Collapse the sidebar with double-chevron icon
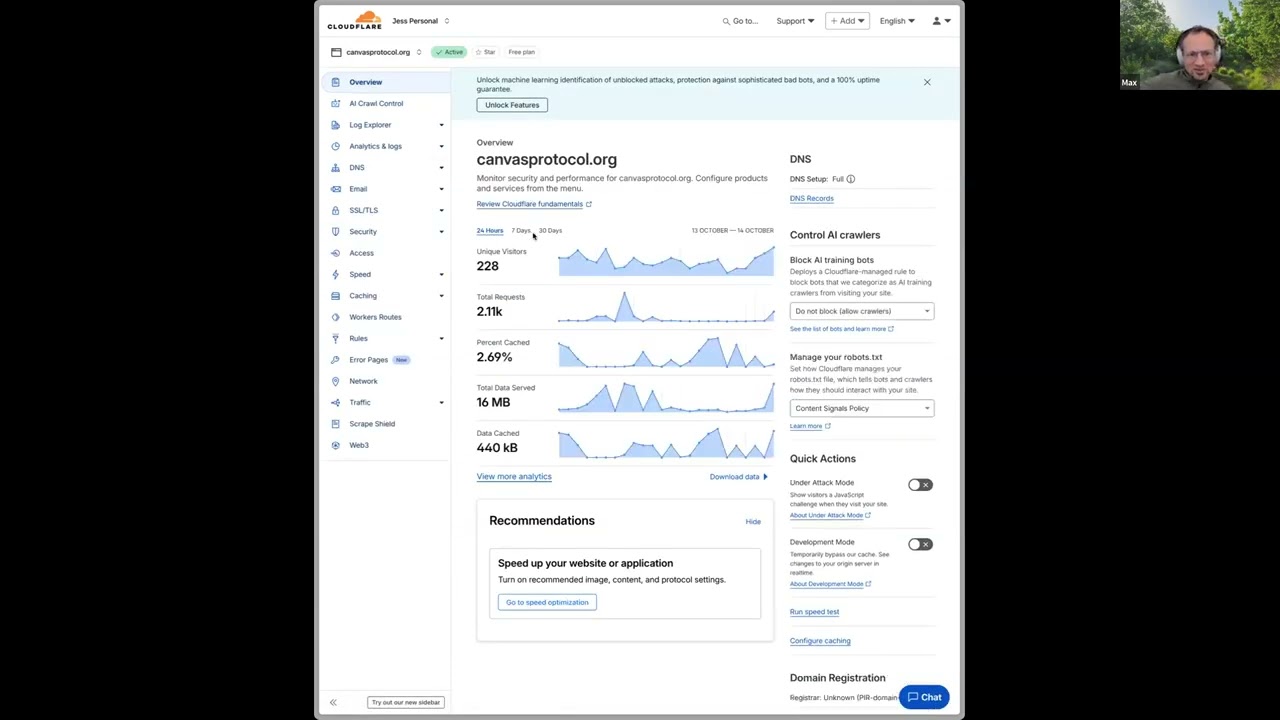The width and height of the screenshot is (1280, 720). pyautogui.click(x=333, y=702)
